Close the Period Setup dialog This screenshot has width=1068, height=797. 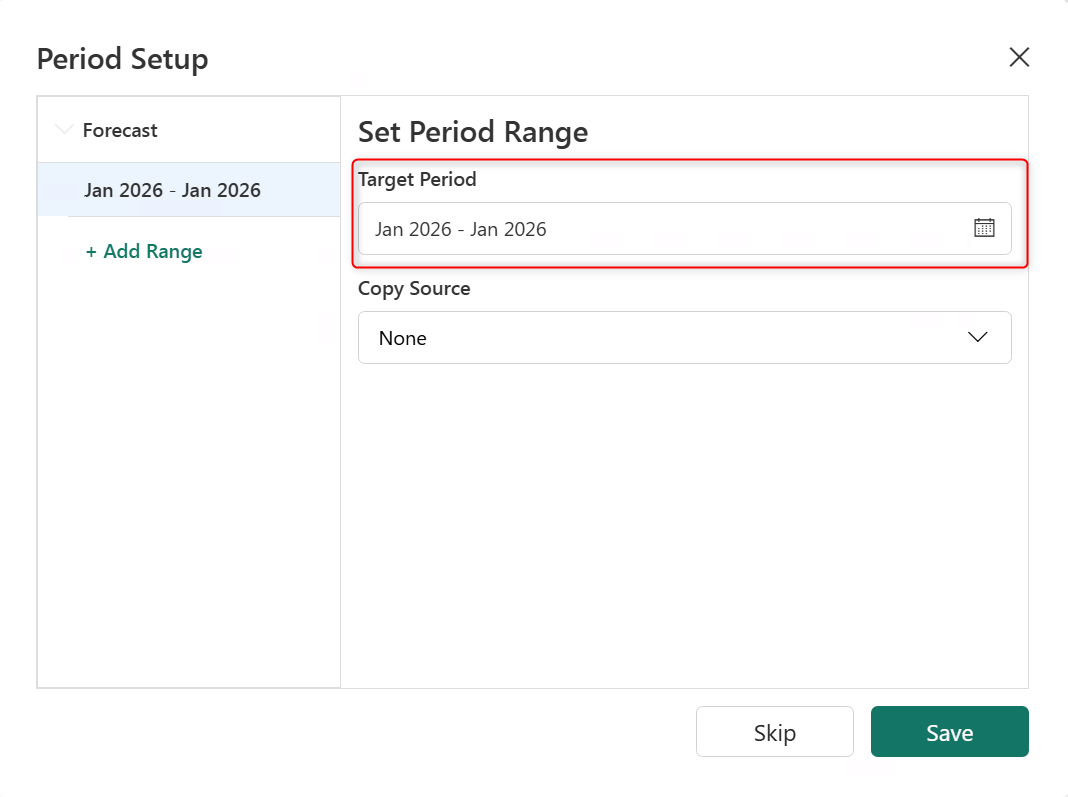[x=1019, y=58]
